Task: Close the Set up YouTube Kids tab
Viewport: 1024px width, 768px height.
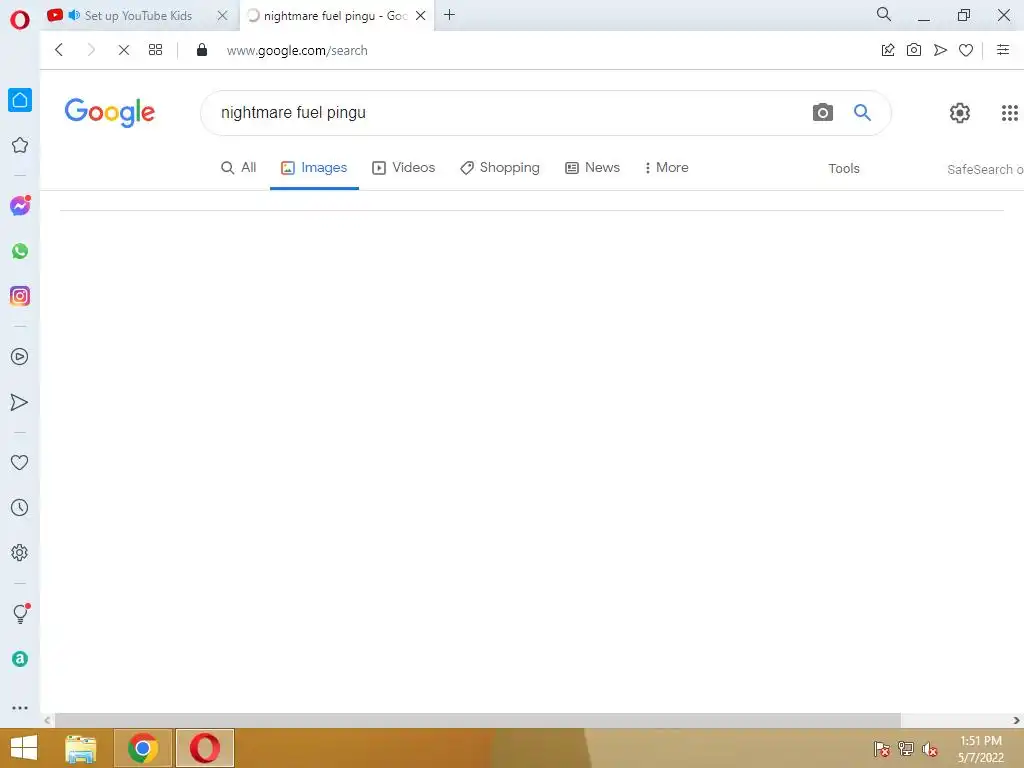Action: (x=222, y=16)
